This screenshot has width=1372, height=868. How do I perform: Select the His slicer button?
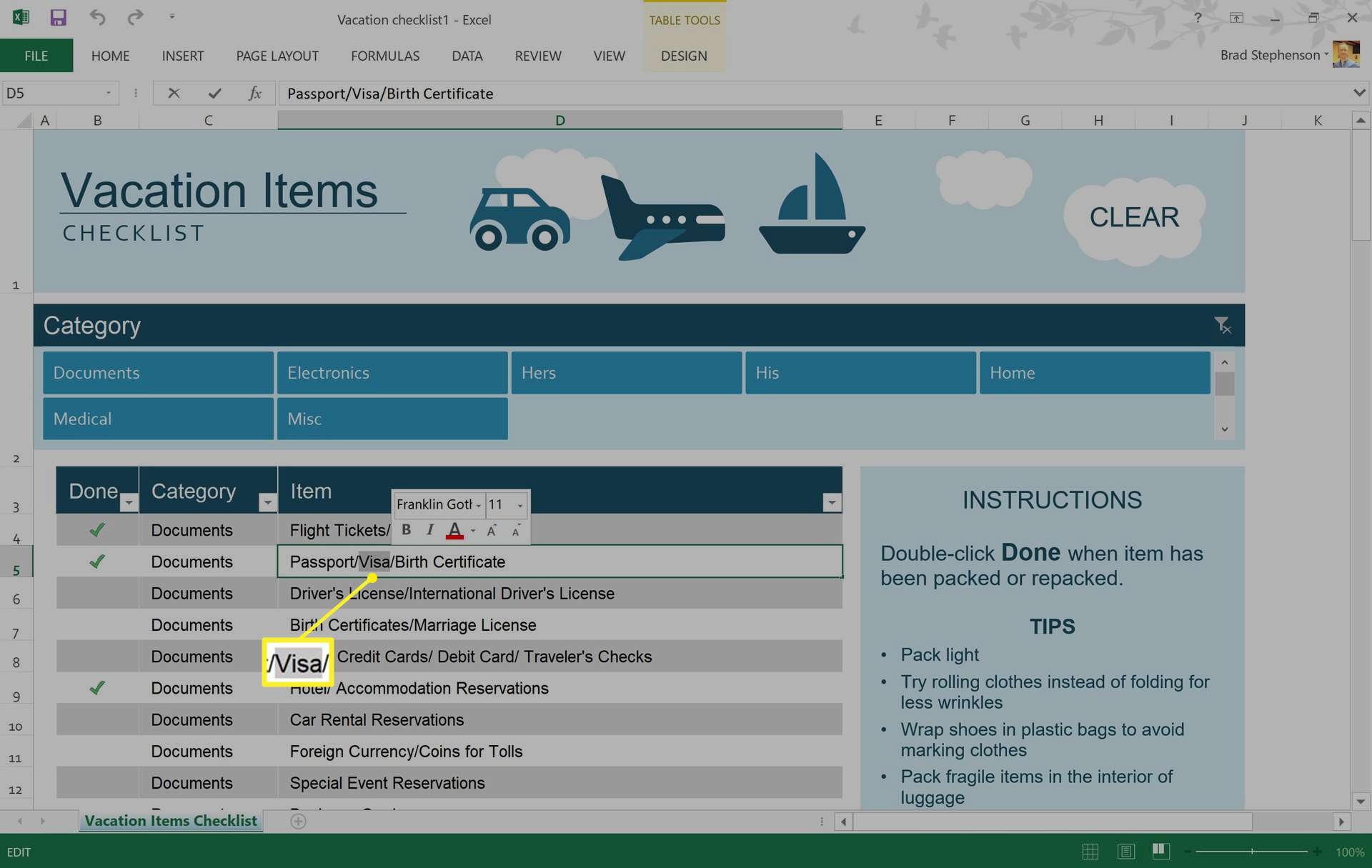[860, 373]
